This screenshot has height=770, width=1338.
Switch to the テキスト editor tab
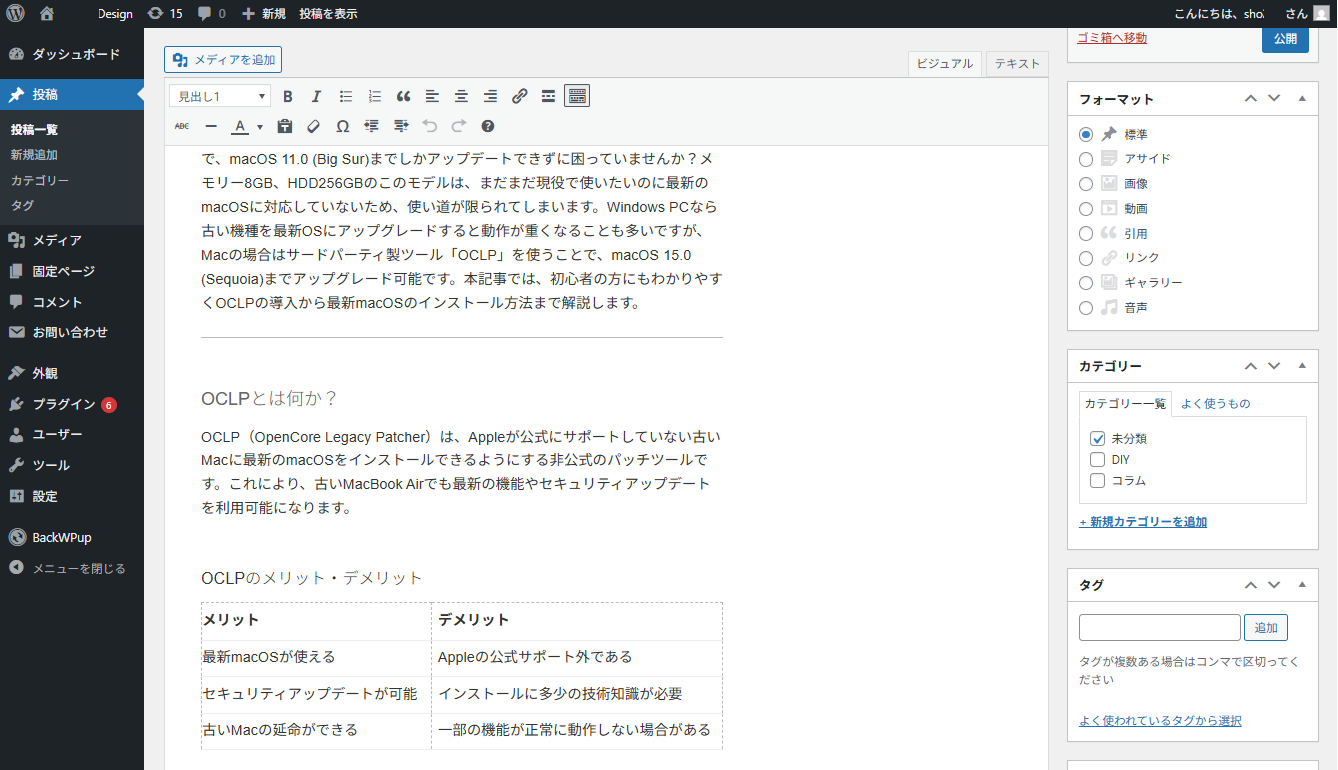[1017, 64]
